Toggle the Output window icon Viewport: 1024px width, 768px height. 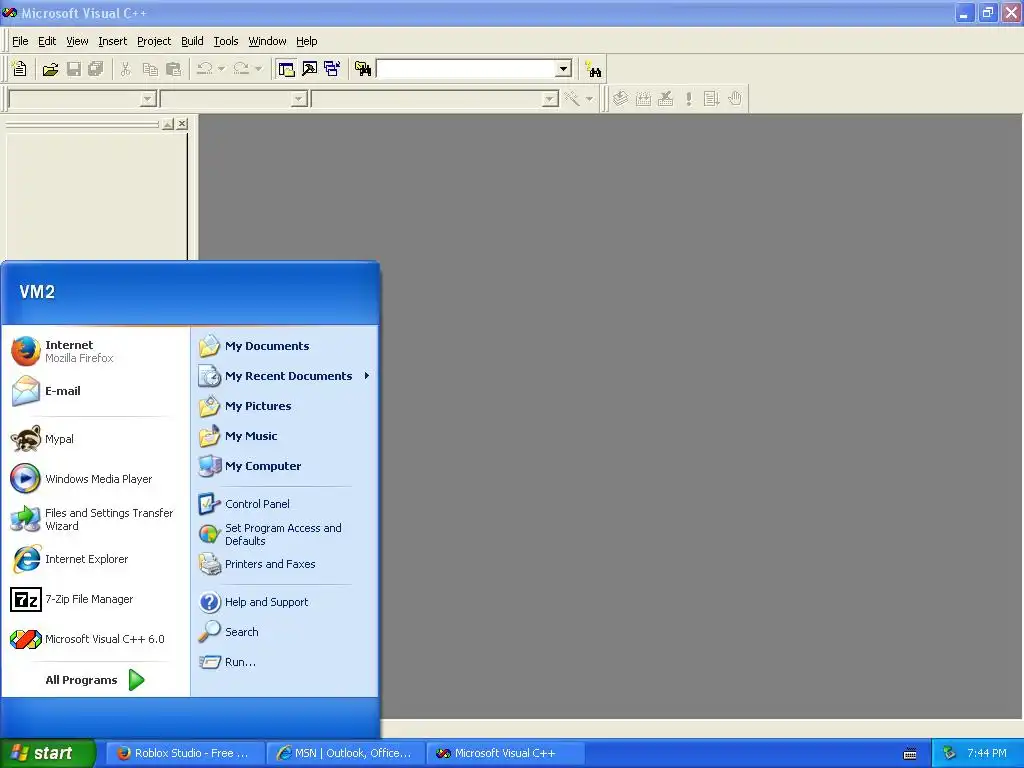tap(310, 69)
